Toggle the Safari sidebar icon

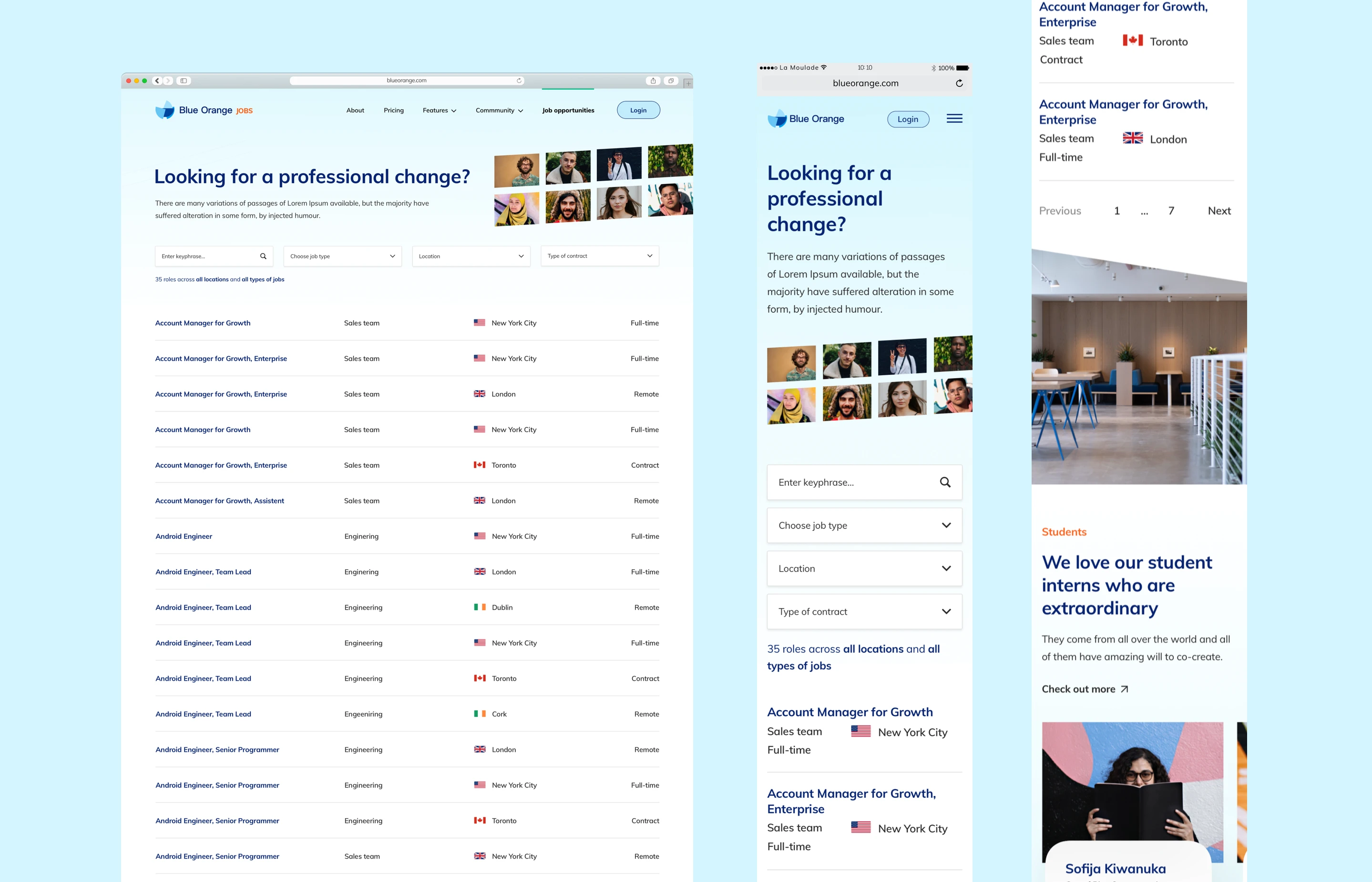tap(183, 81)
